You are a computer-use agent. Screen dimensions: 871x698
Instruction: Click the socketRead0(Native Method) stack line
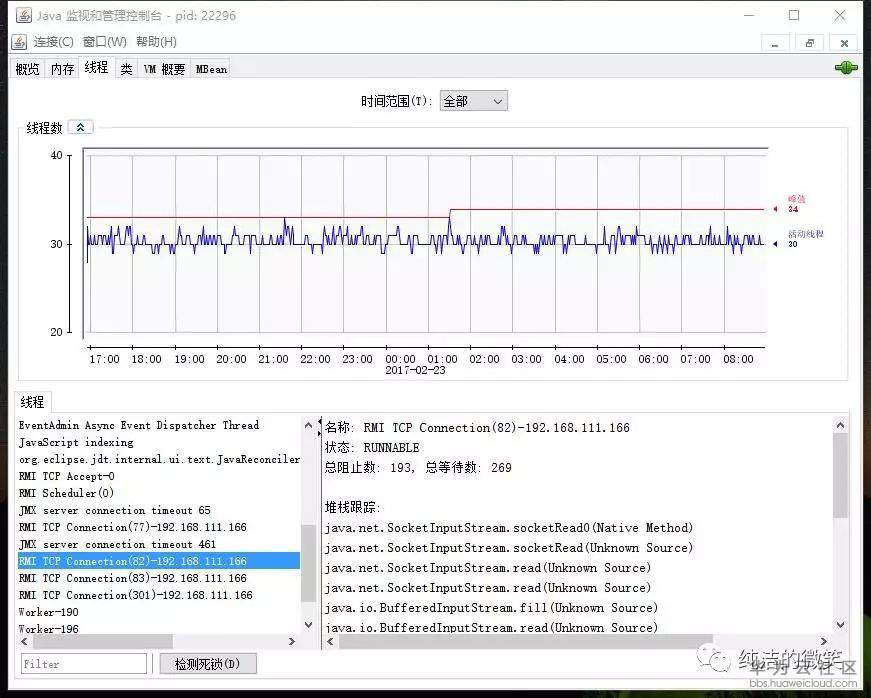509,528
